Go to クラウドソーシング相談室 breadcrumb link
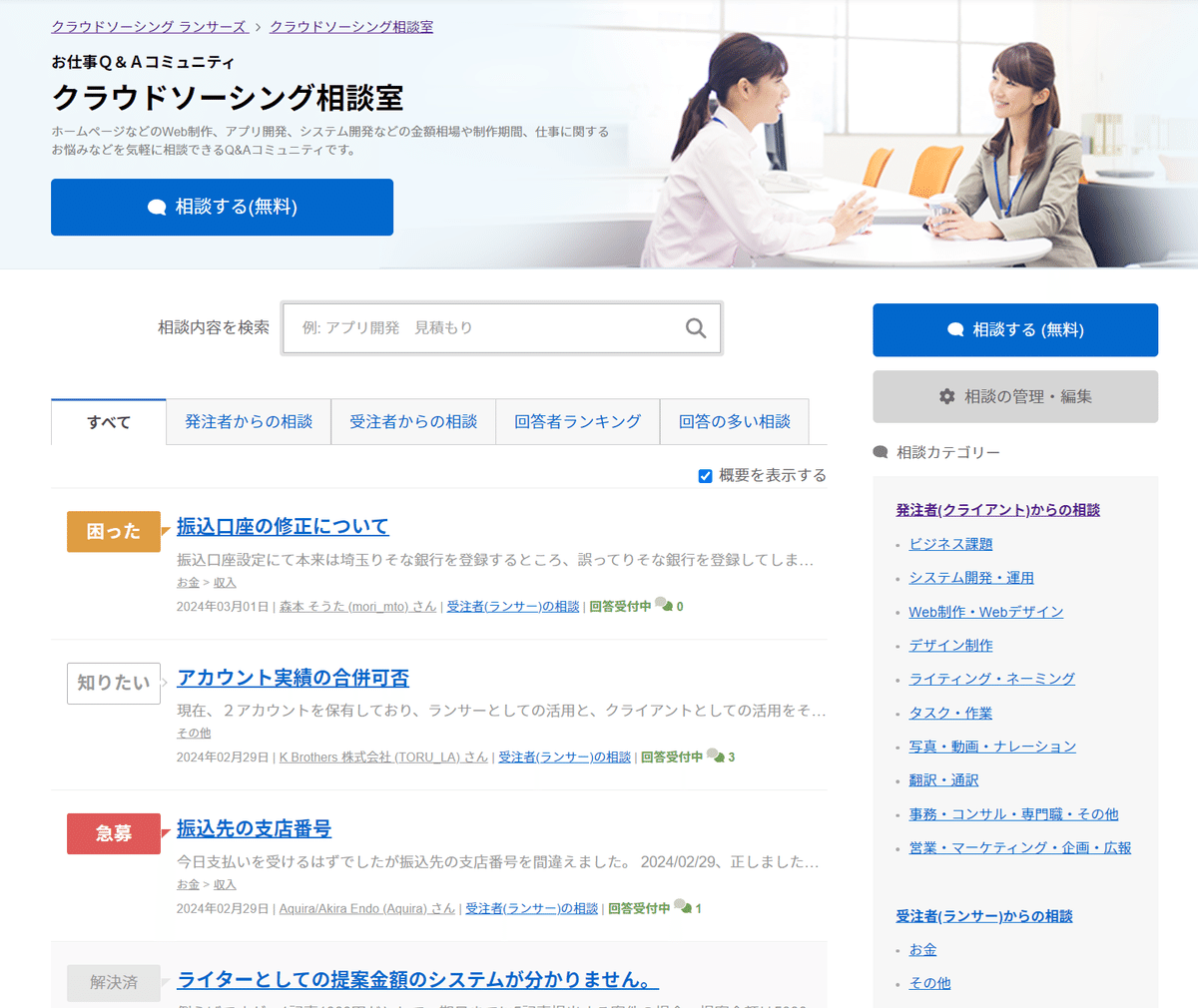Screen dimensions: 1198x1008 tap(351, 27)
